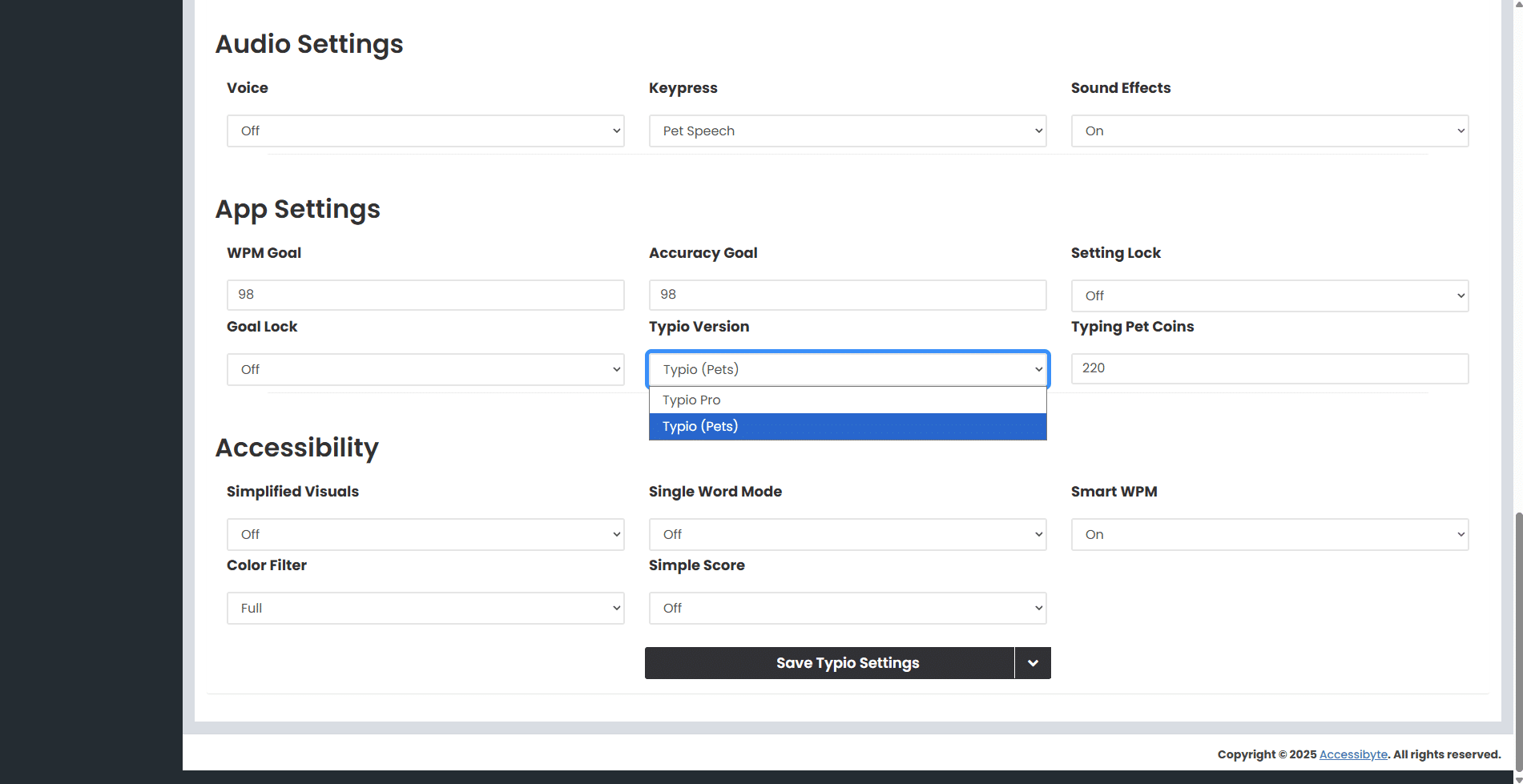Select Typio Pro from the version list

tap(847, 400)
